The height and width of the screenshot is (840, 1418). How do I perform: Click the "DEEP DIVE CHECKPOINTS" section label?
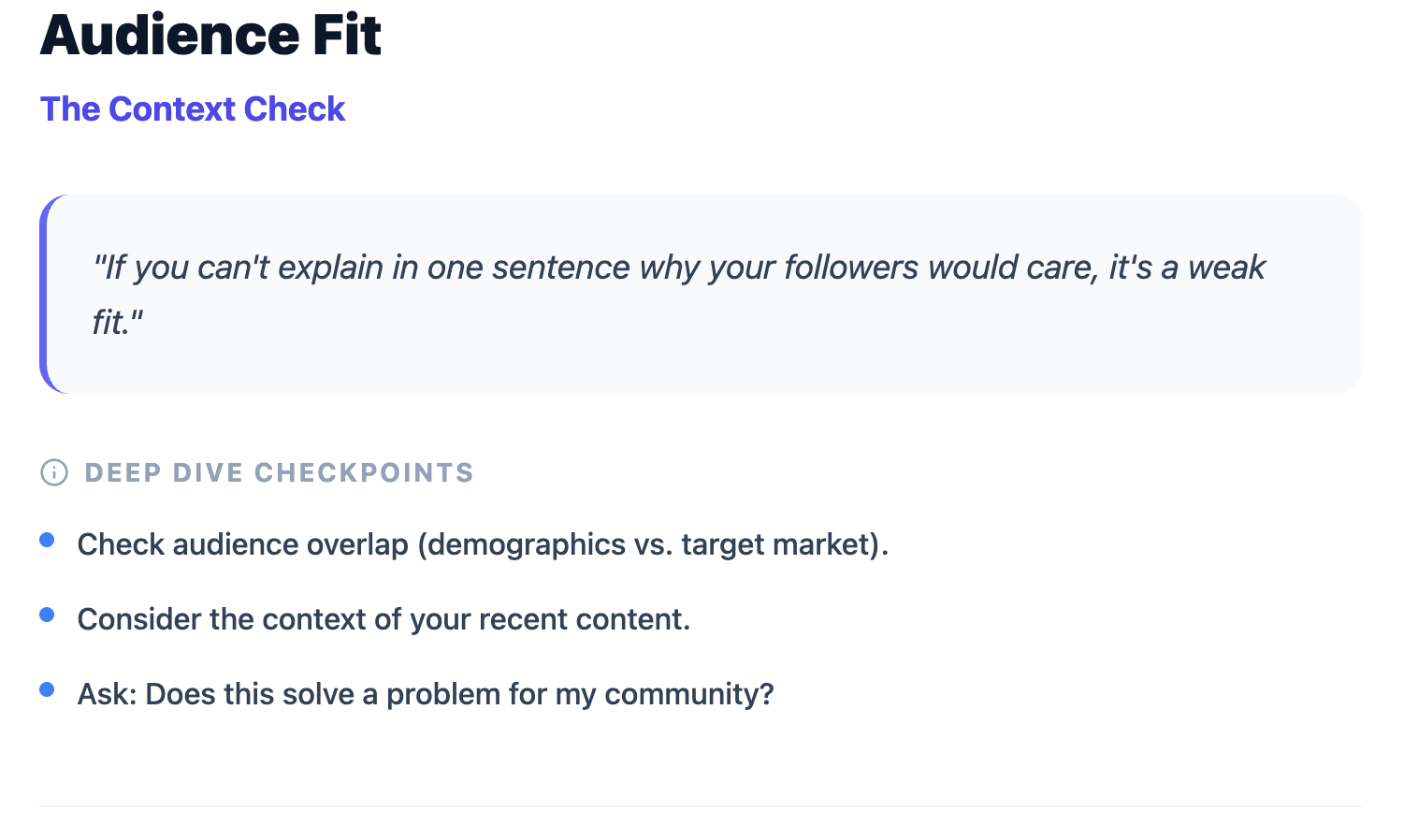(x=279, y=472)
